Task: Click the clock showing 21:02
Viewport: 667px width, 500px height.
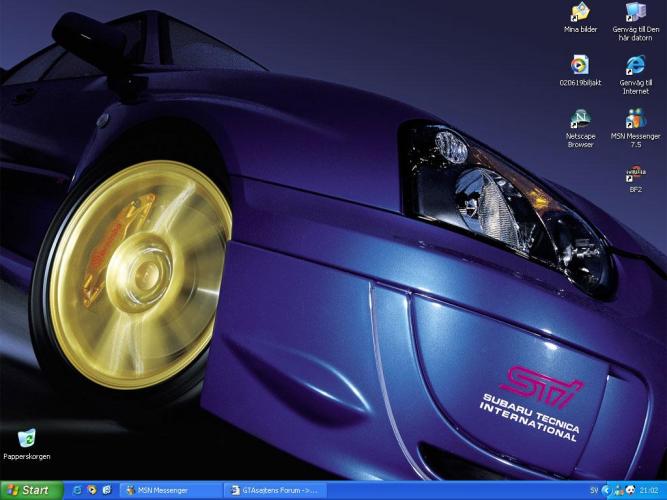Action: pos(651,490)
